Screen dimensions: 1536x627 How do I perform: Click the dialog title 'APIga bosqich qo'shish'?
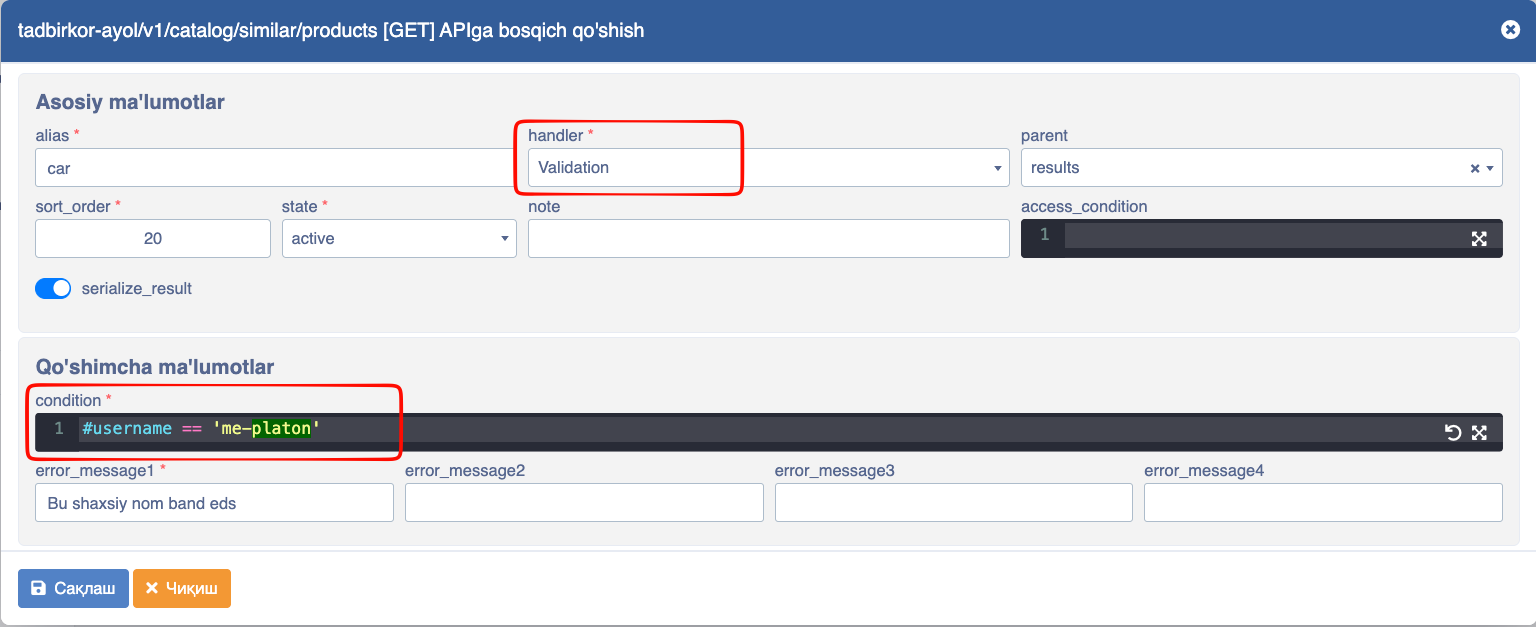(x=542, y=31)
